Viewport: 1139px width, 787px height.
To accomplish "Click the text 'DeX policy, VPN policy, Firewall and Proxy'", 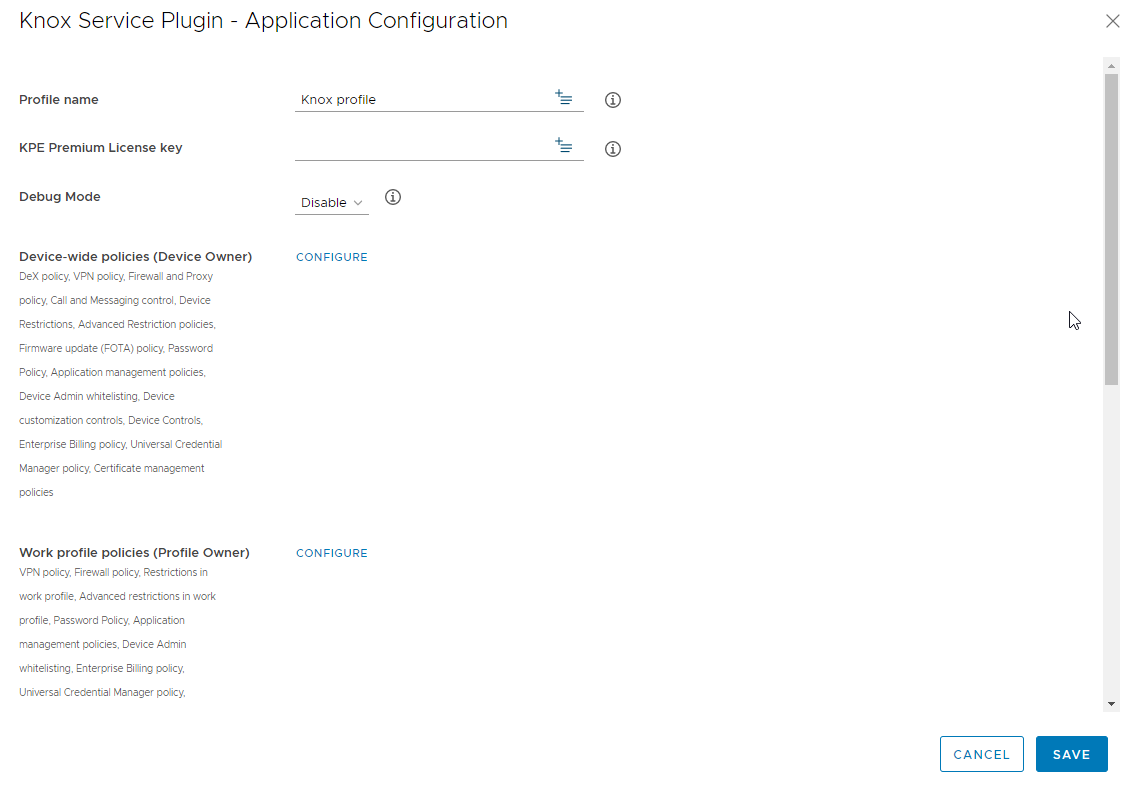I will click(x=116, y=276).
